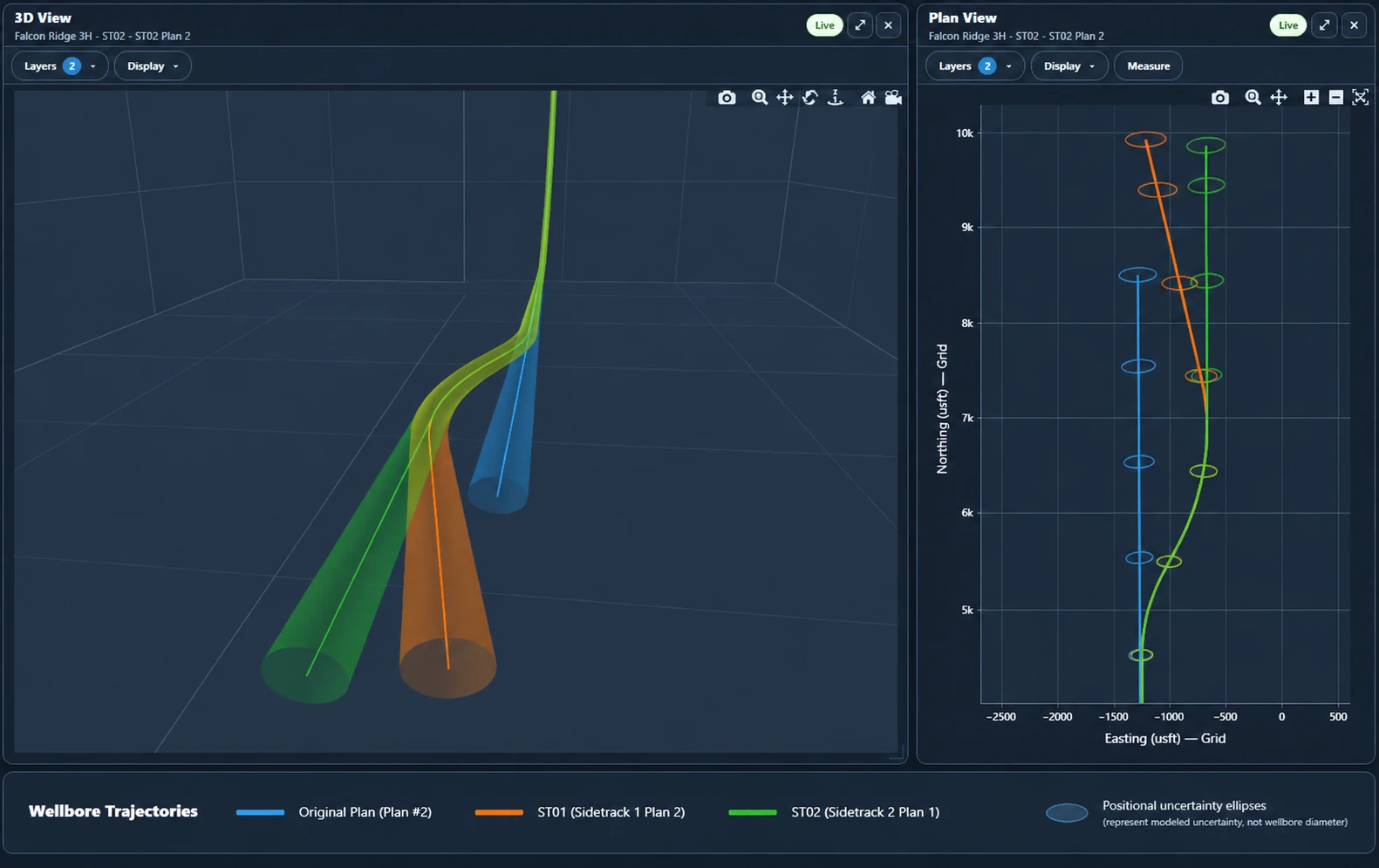Click the '−2500' easting tick label

click(x=1000, y=716)
